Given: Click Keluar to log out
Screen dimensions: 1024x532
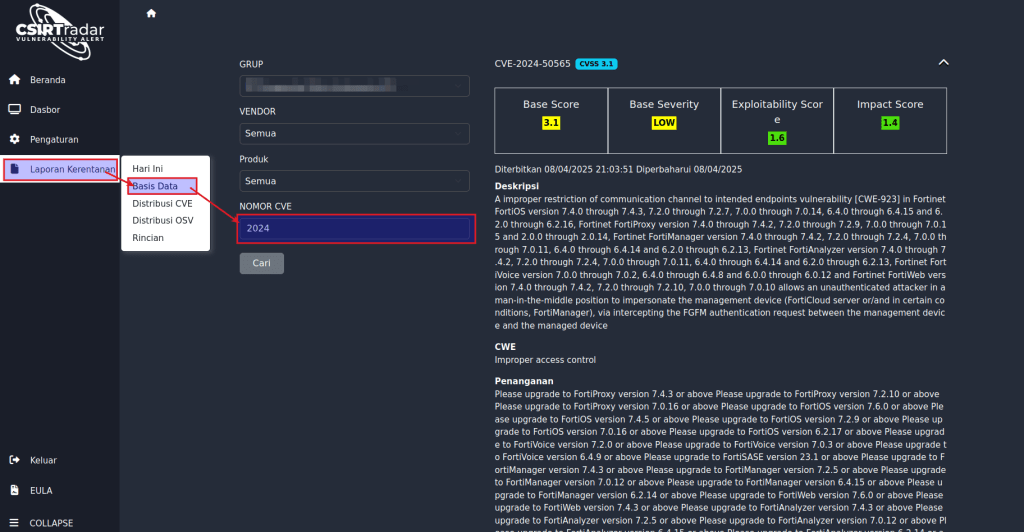Looking at the screenshot, I should 43,460.
